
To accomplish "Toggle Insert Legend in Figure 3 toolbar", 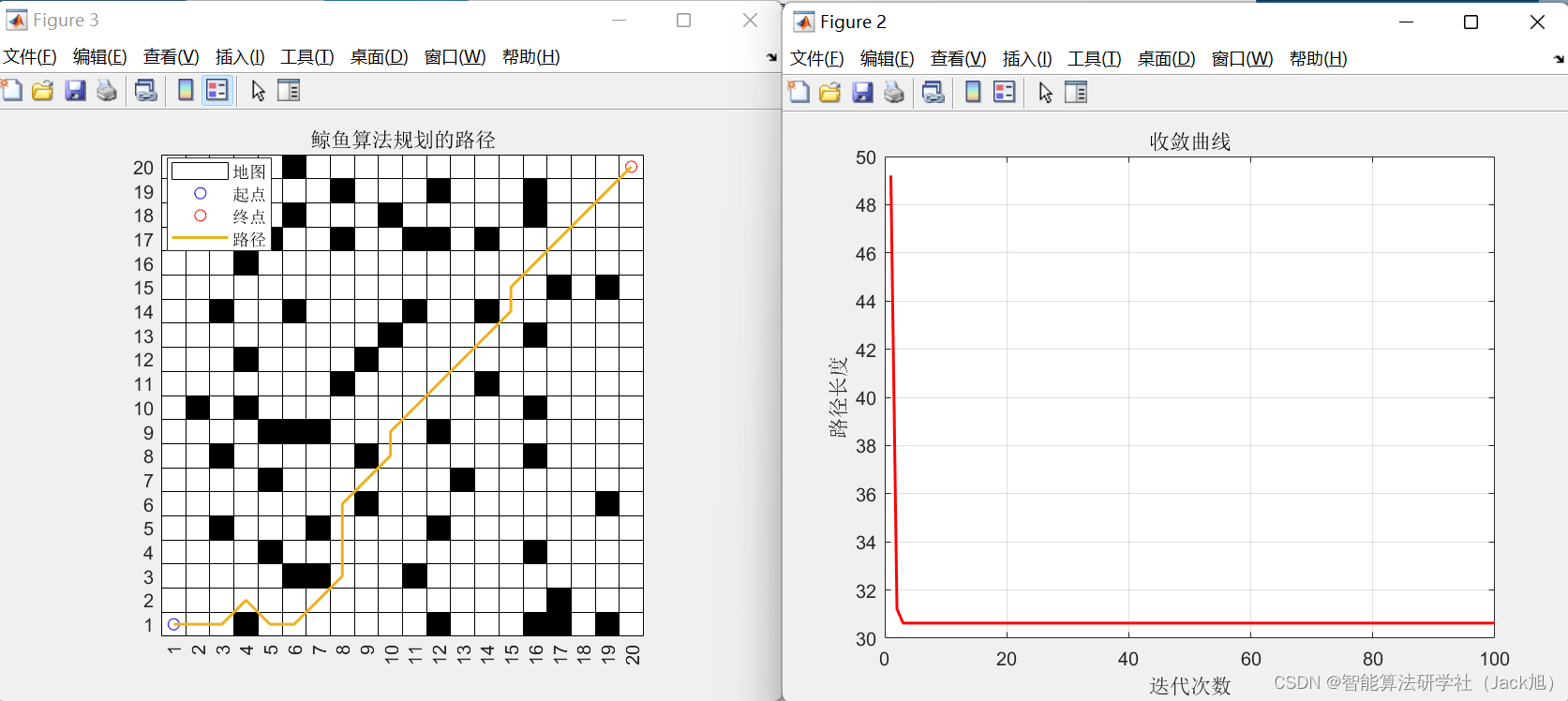I will [217, 91].
